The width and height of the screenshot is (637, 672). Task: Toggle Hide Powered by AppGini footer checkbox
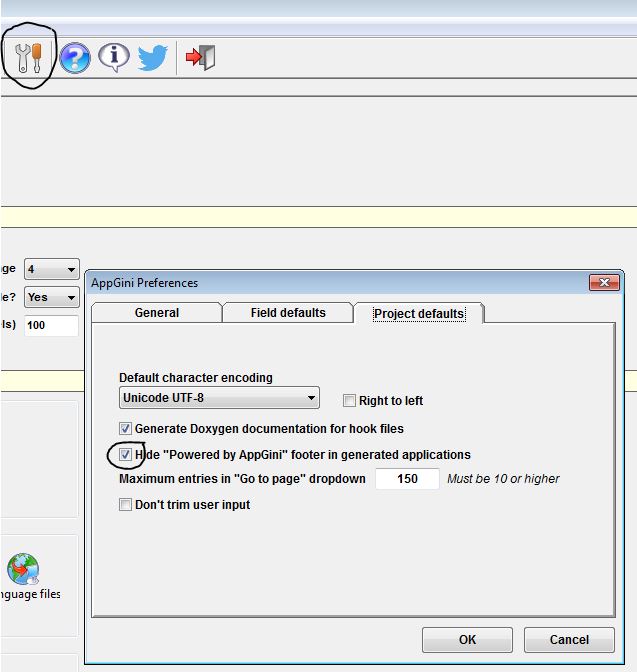(125, 454)
